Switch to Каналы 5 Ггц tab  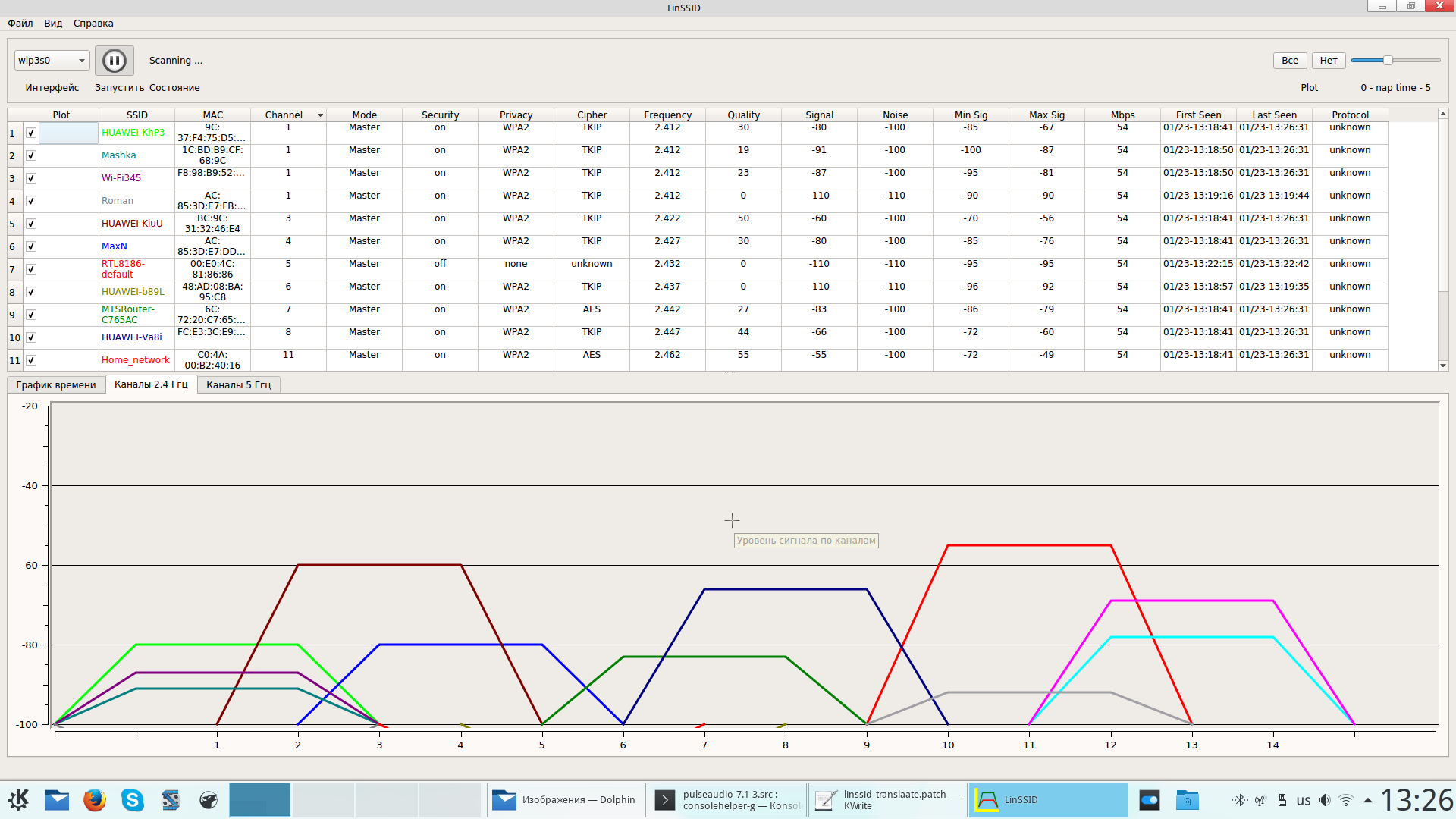pos(238,384)
